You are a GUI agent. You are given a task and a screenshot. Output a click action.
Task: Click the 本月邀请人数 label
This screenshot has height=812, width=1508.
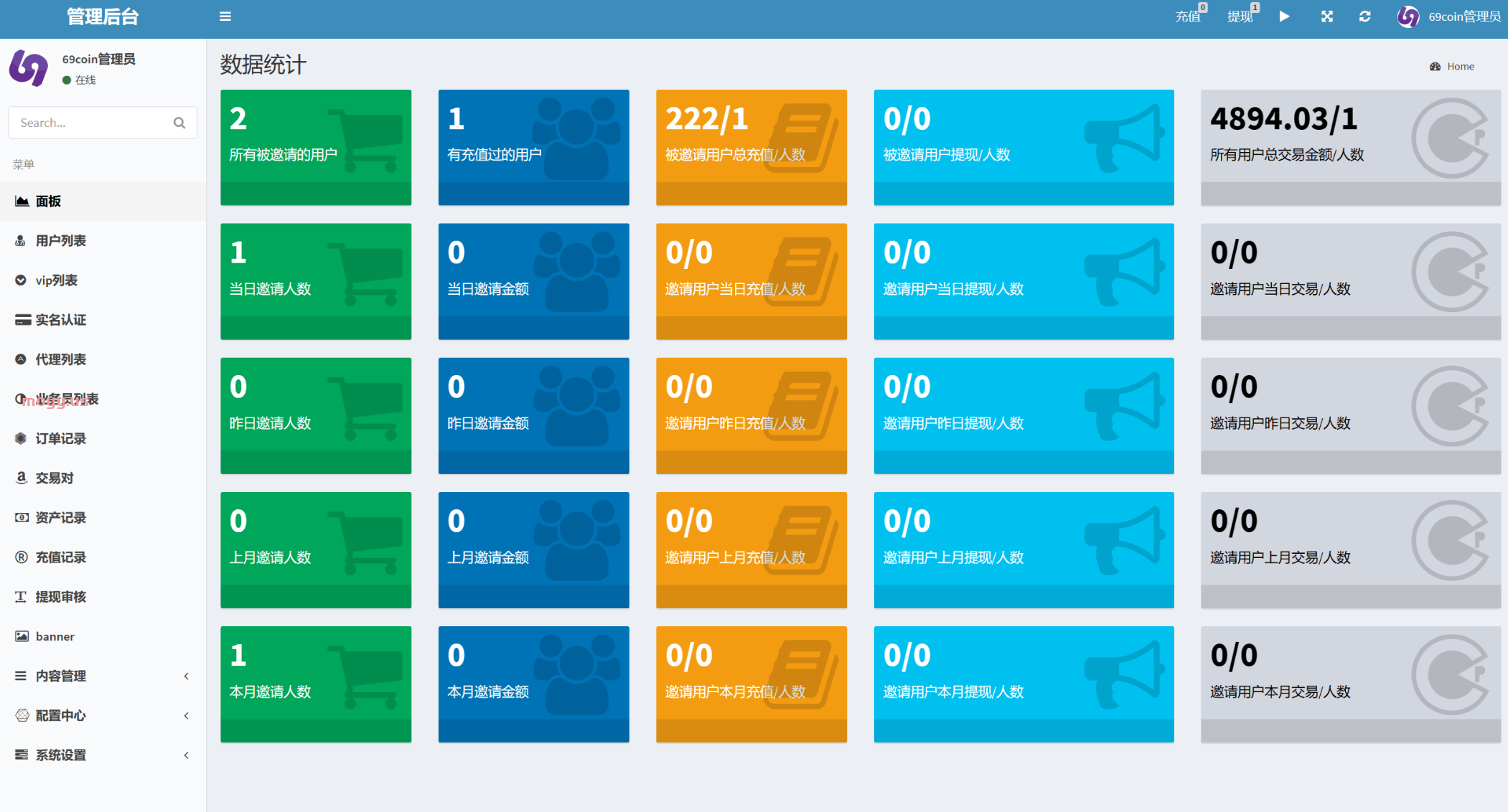tap(270, 691)
